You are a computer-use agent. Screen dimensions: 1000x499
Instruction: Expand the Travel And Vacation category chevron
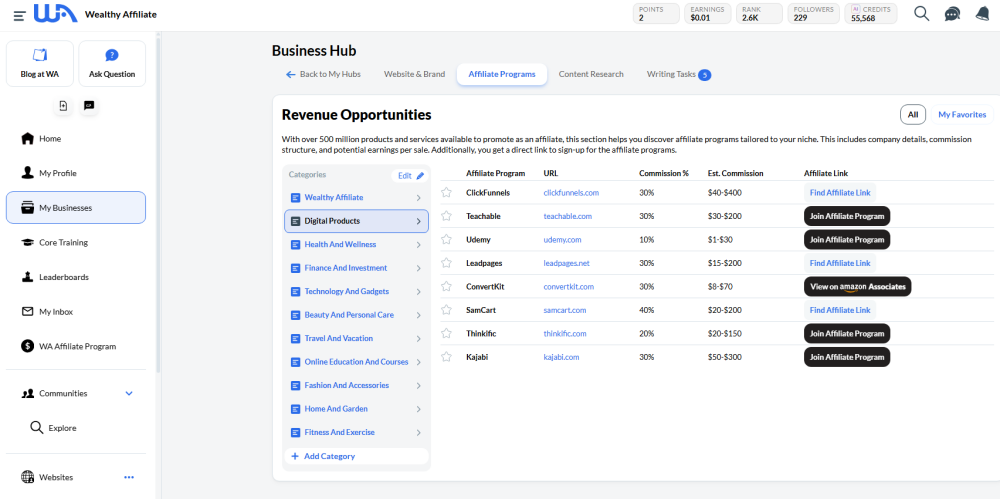coord(418,338)
